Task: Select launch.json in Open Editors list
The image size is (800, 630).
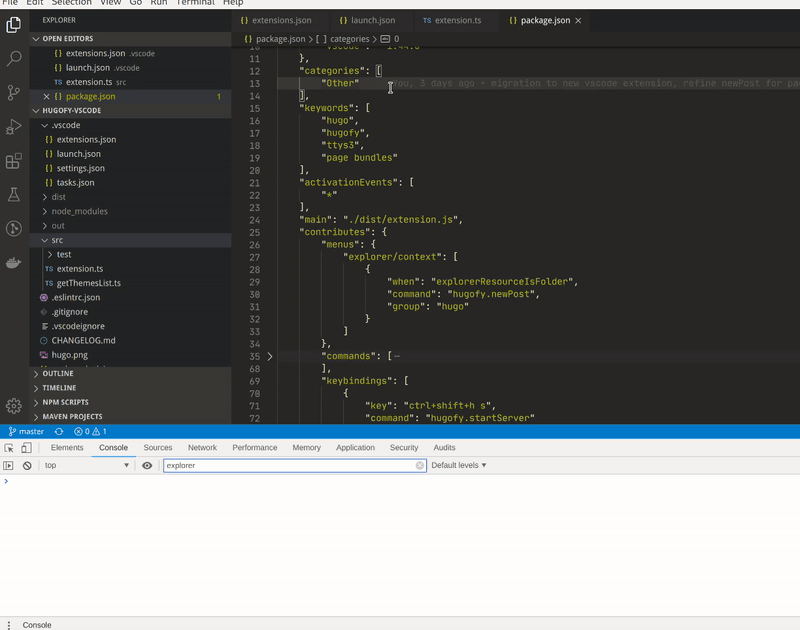Action: click(87, 68)
